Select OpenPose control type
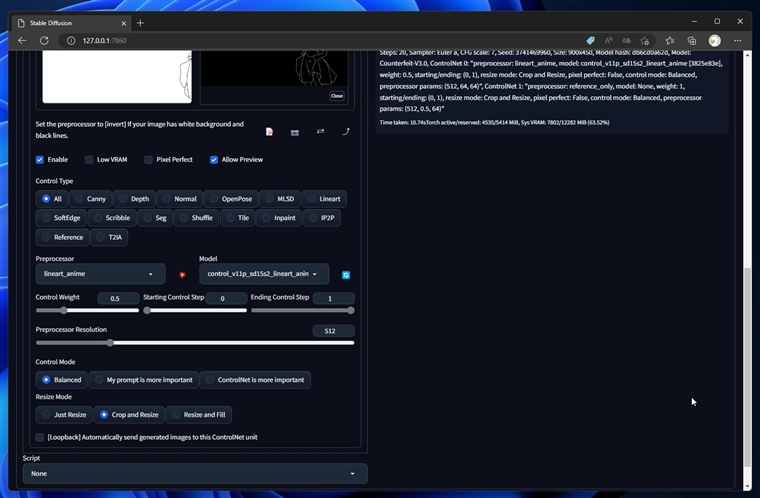Screen dimensions: 760x498 pyautogui.click(x=231, y=199)
